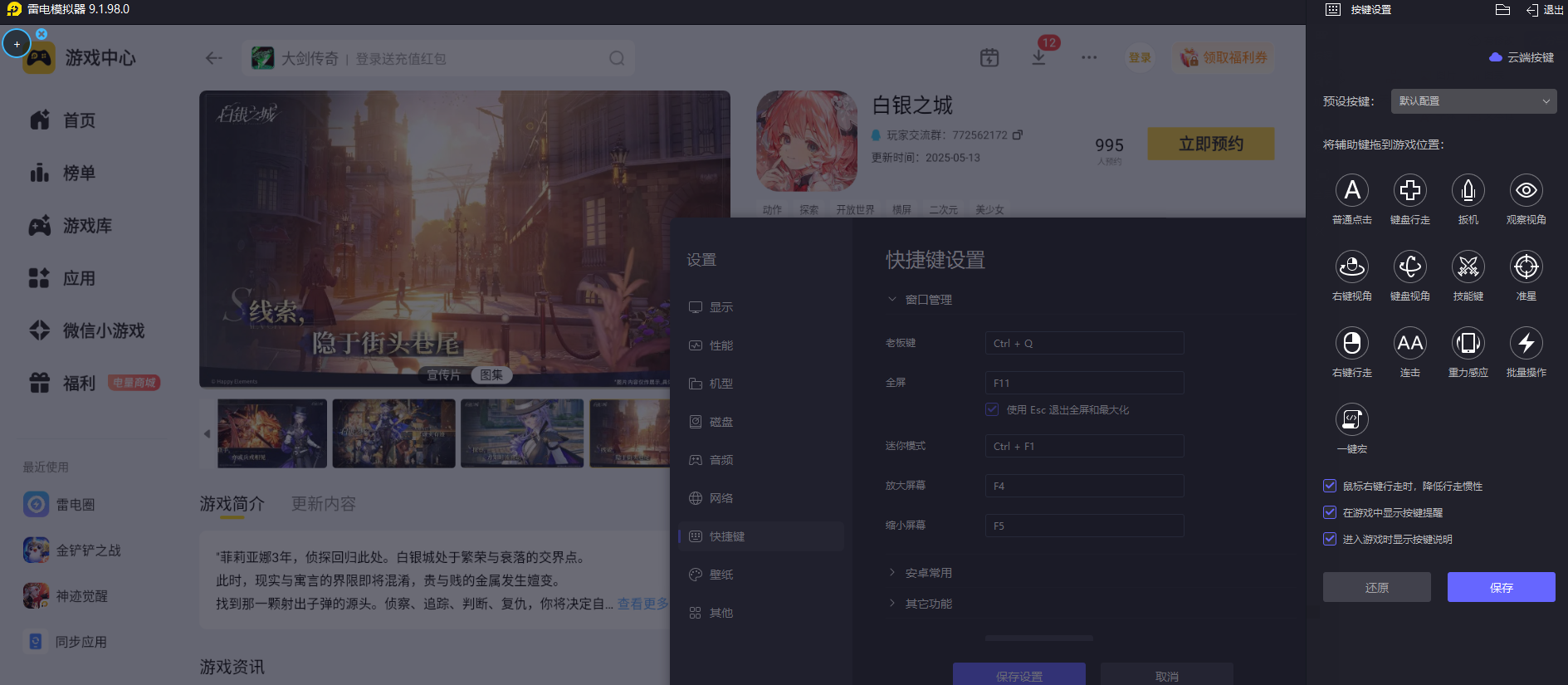Viewport: 1568px width, 685px height.
Task: Open the 雷电圈 recent app icon
Action: (x=36, y=504)
